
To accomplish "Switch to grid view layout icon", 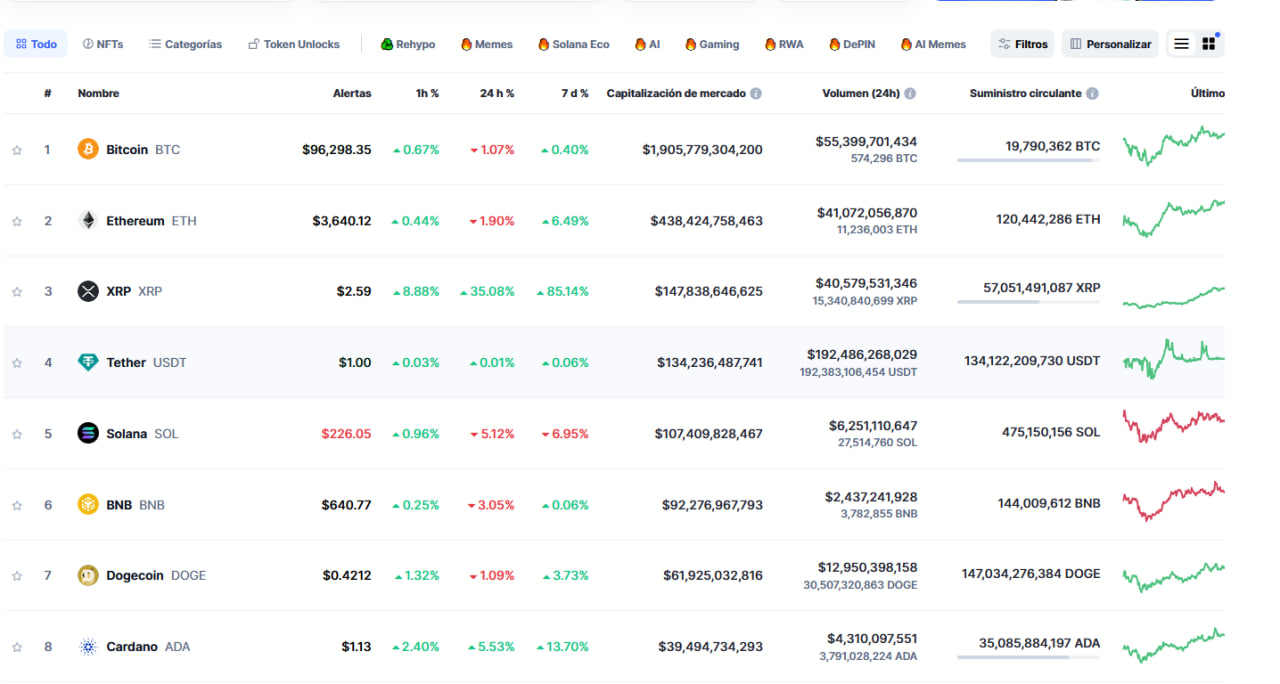I will (1209, 44).
